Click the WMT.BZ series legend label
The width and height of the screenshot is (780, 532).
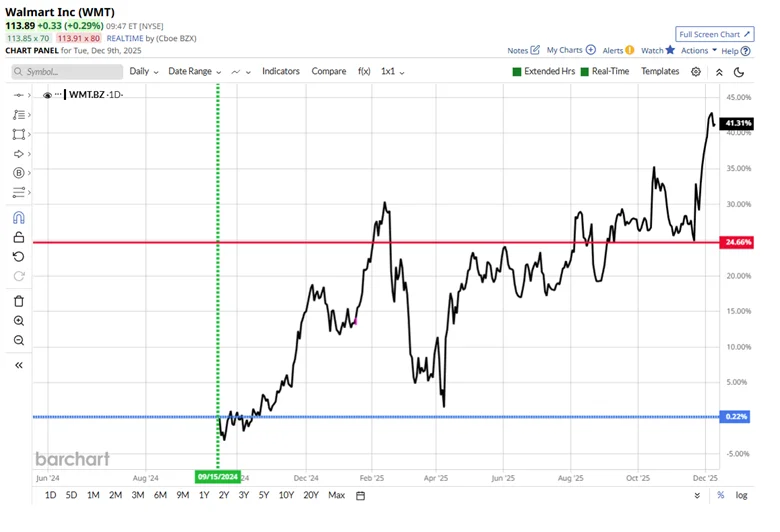pyautogui.click(x=96, y=95)
